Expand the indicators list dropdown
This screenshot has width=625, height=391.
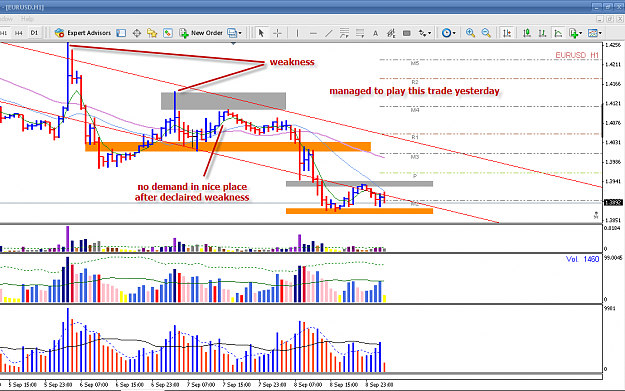[x=580, y=33]
